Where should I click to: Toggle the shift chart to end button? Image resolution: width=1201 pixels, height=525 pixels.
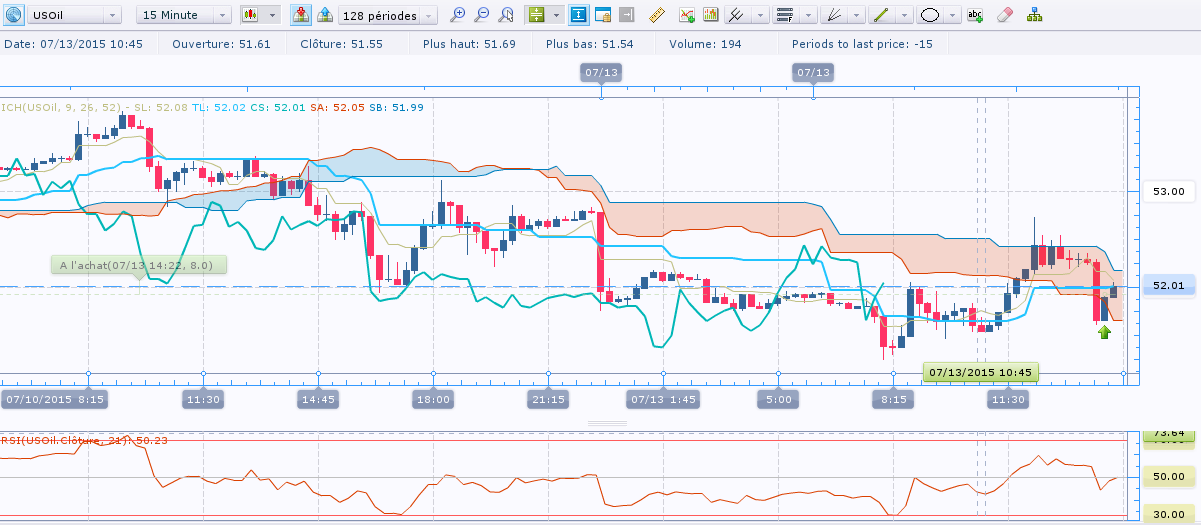(625, 15)
